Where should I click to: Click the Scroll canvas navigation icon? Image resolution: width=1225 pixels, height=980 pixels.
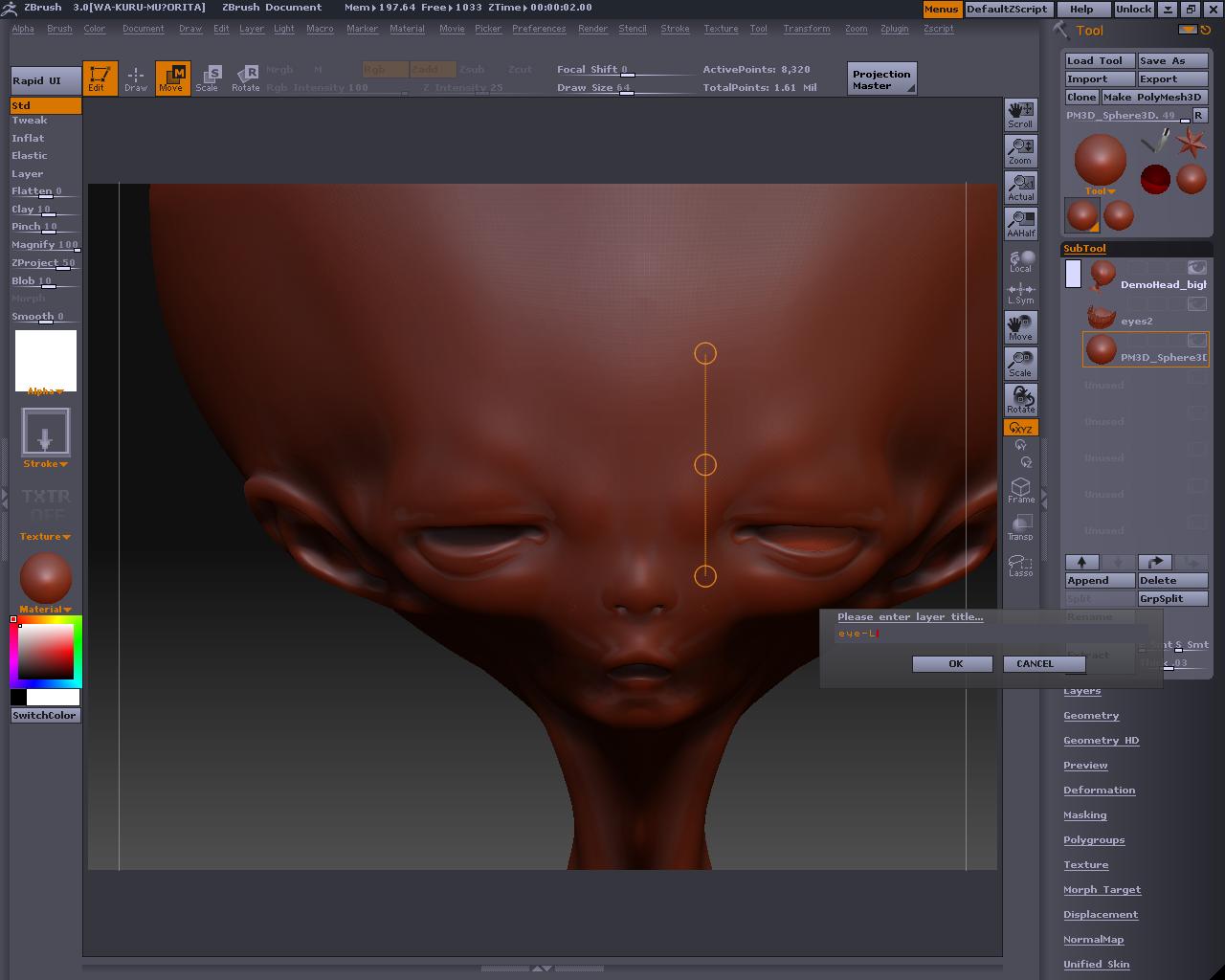(x=1020, y=114)
